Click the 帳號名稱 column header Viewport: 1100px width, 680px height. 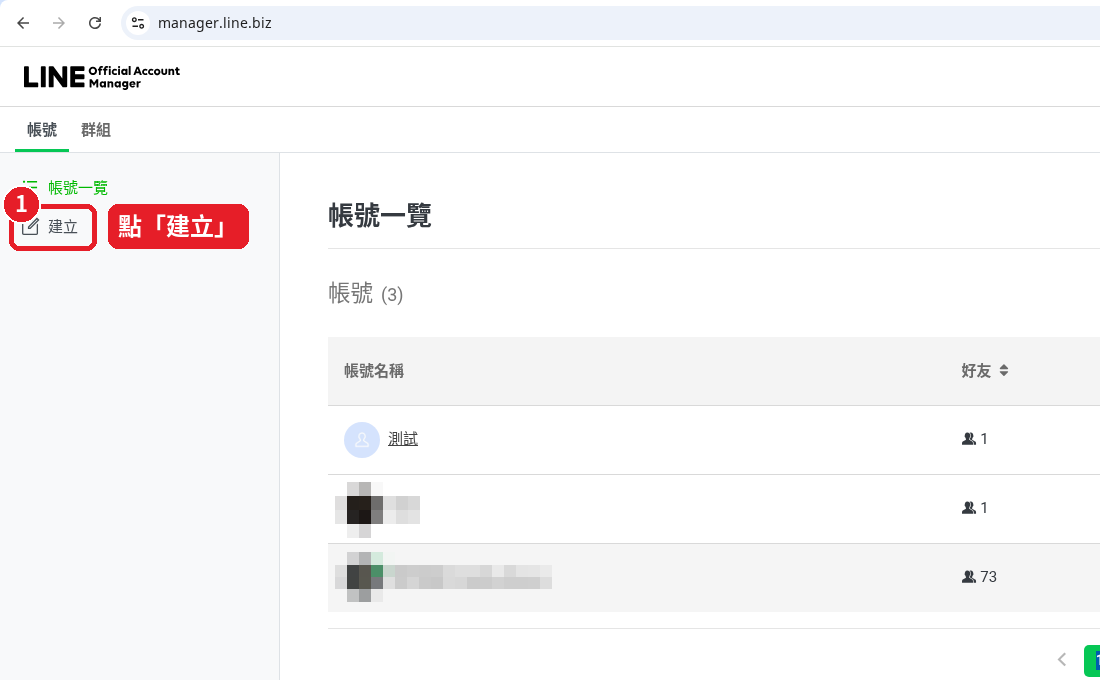374,371
